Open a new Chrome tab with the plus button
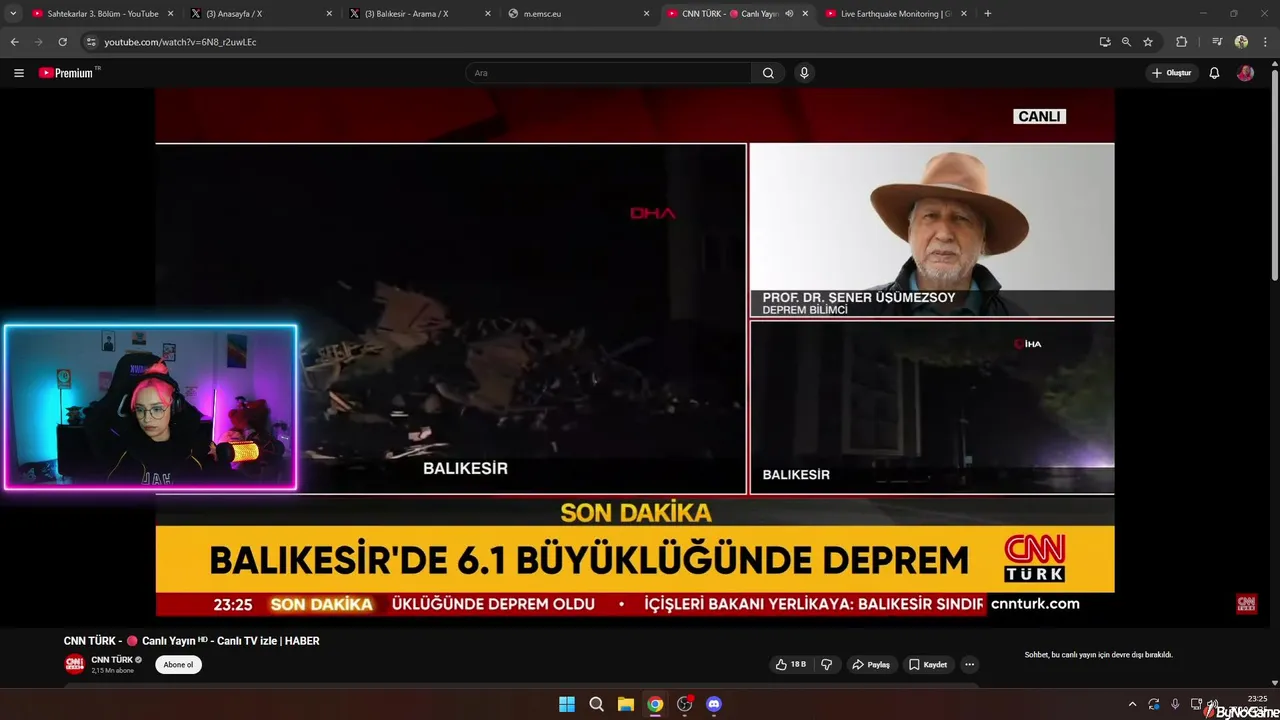 988,14
